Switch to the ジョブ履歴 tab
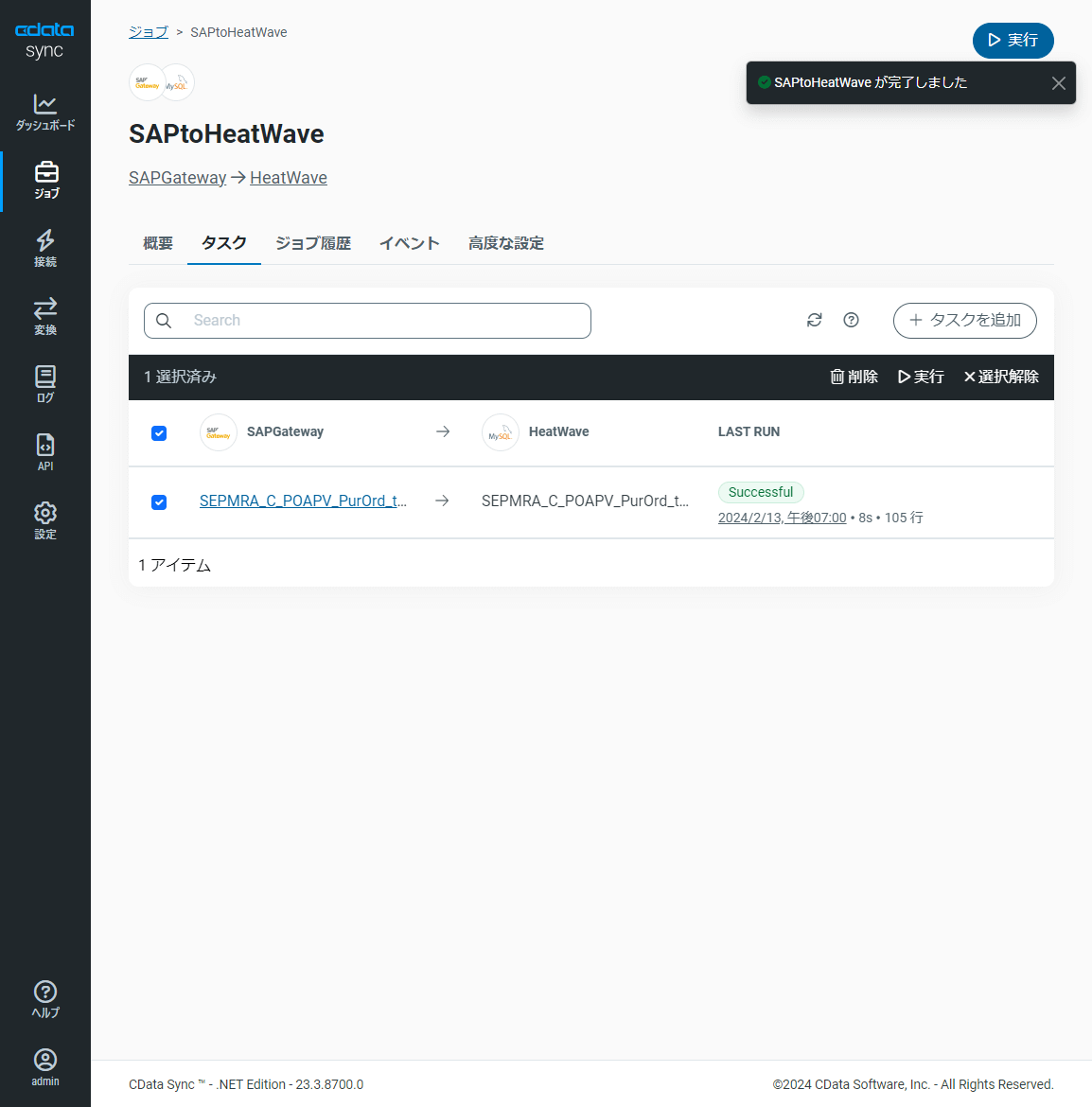1092x1107 pixels. [312, 243]
